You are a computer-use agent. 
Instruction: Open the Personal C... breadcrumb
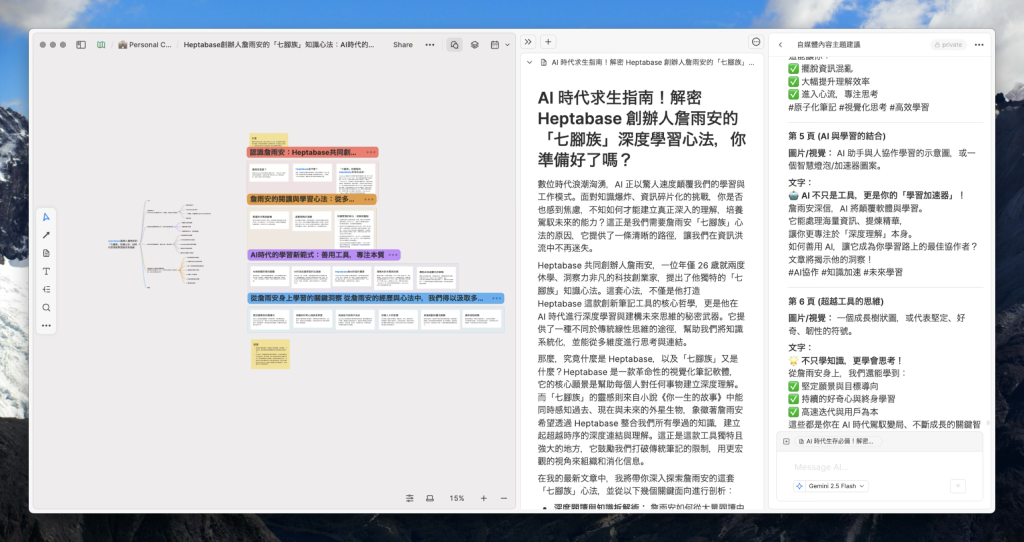(x=144, y=45)
